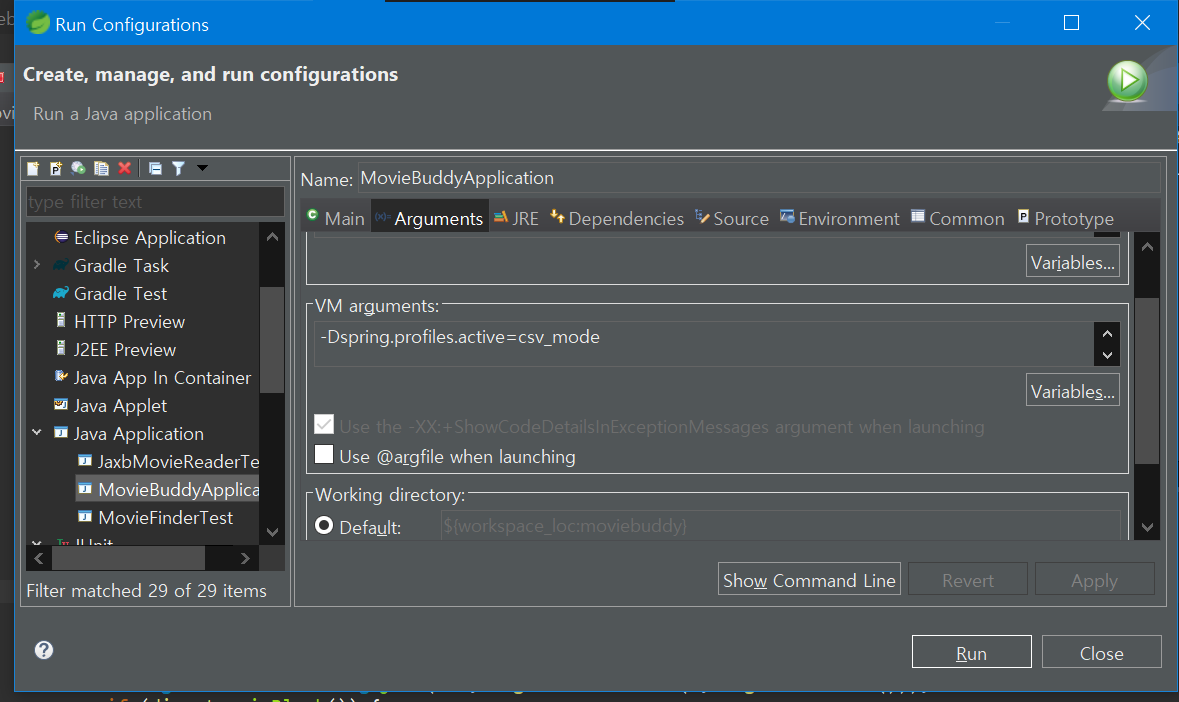The image size is (1179, 702).
Task: Switch to the Environment tab
Action: pyautogui.click(x=839, y=219)
